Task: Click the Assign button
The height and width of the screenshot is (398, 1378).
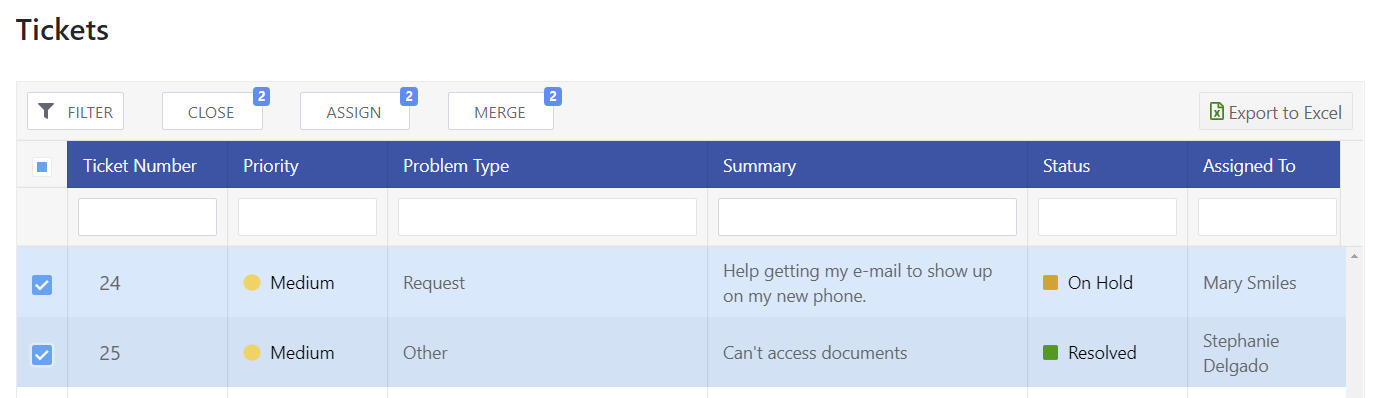Action: (355, 112)
